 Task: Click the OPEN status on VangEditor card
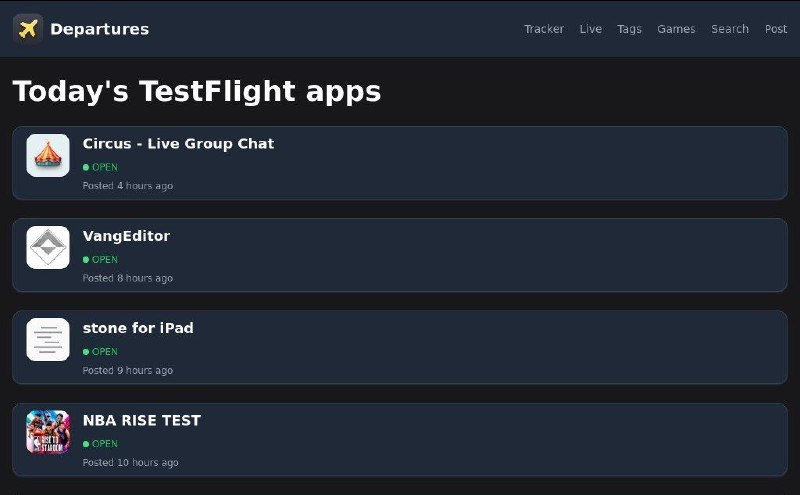point(101,259)
